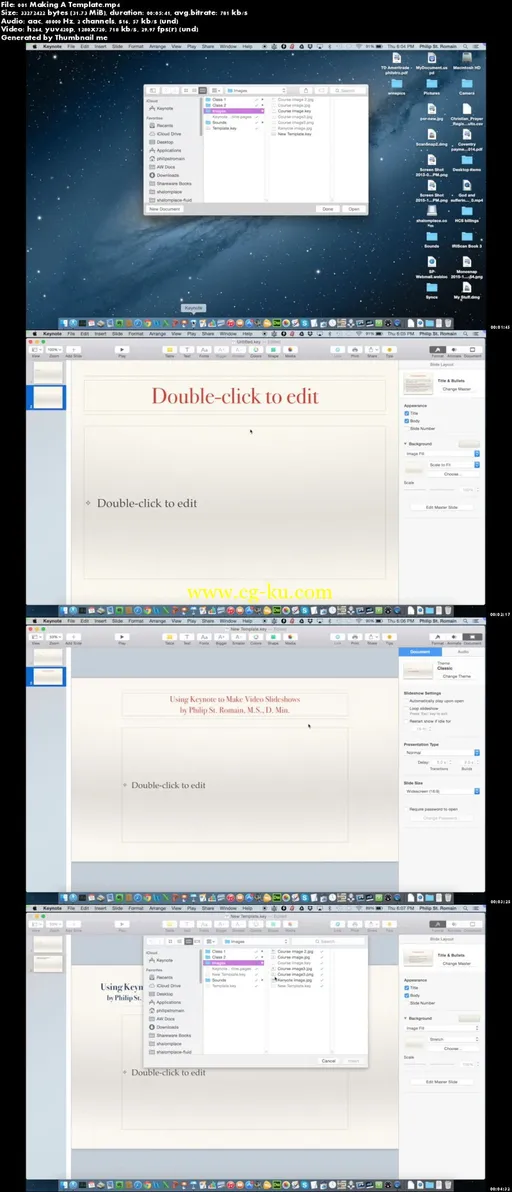Viewport: 512px width, 1192px height.
Task: In Insert dialog frame, select Keynote image.jpg file
Action: pyautogui.click(x=295, y=981)
